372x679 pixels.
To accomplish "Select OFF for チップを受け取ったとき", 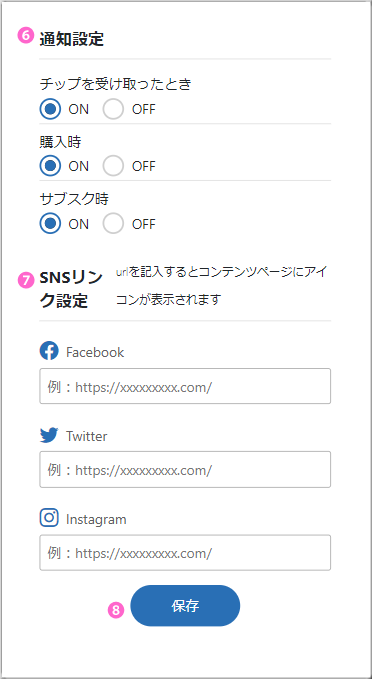I will [x=113, y=109].
